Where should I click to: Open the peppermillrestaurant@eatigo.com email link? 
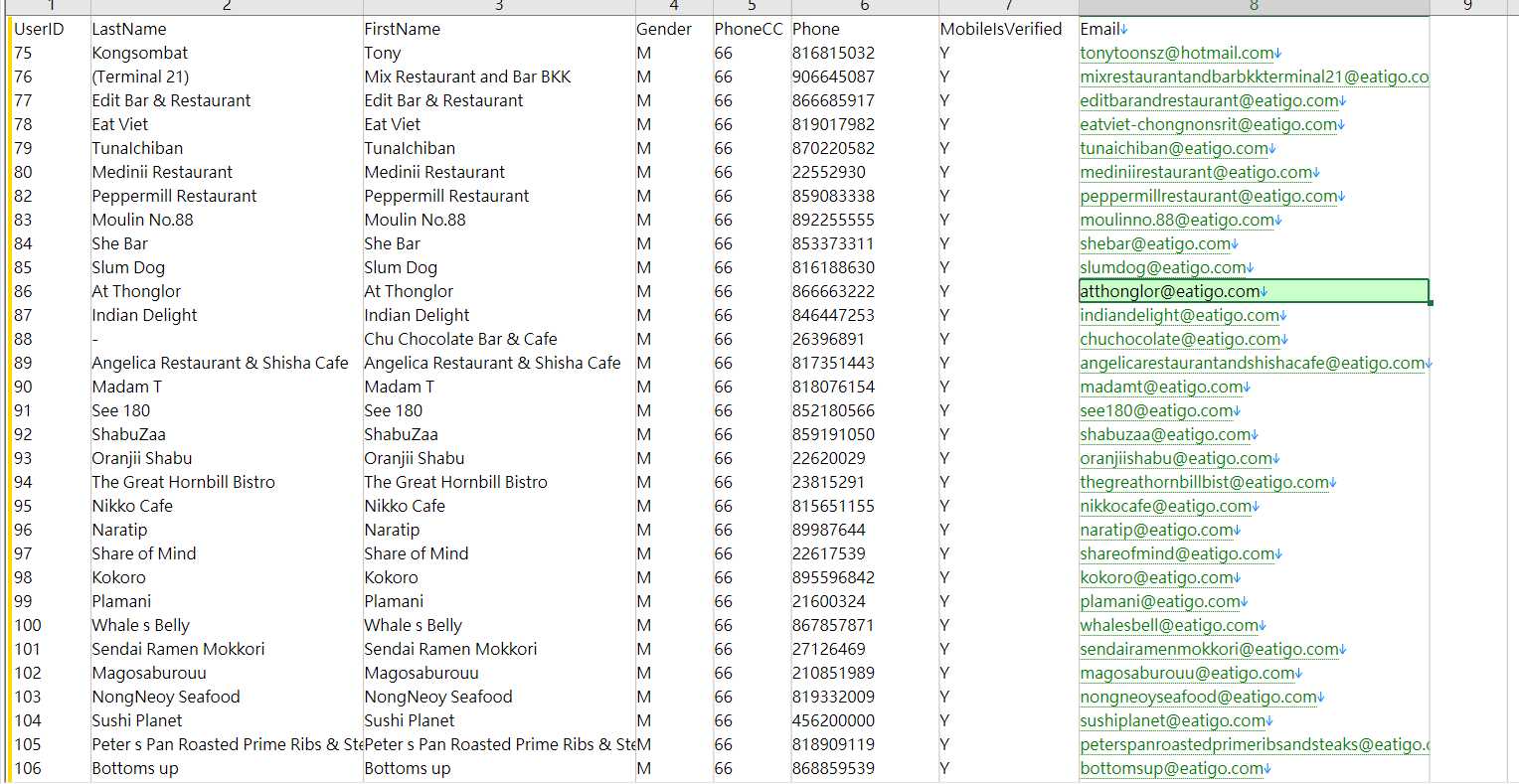point(1209,196)
